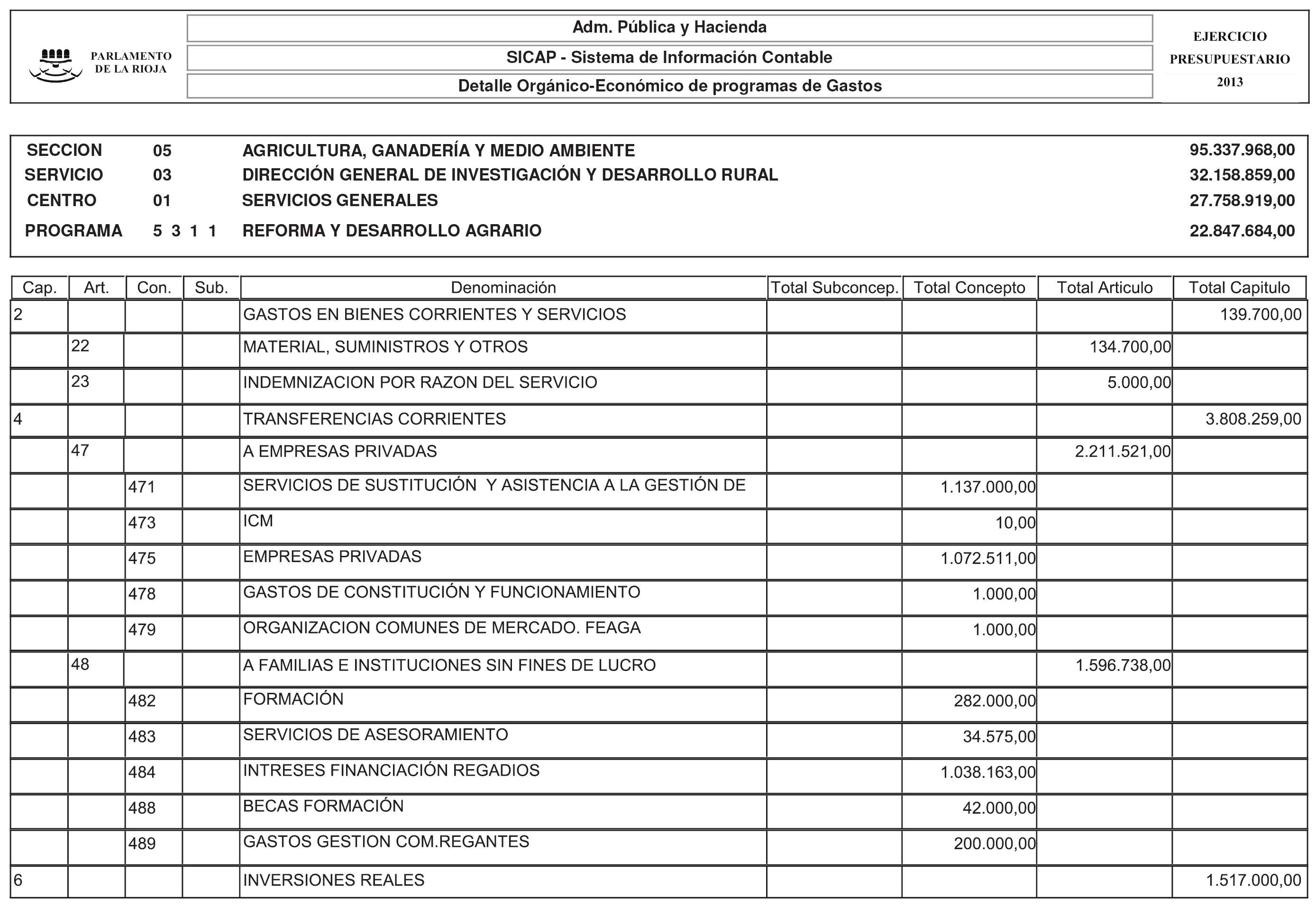
Task: Select 'DIRECCIÓN GENERAL DE INVESTIGACIÓN Y DESARROLLO RURAL'
Action: (x=510, y=175)
